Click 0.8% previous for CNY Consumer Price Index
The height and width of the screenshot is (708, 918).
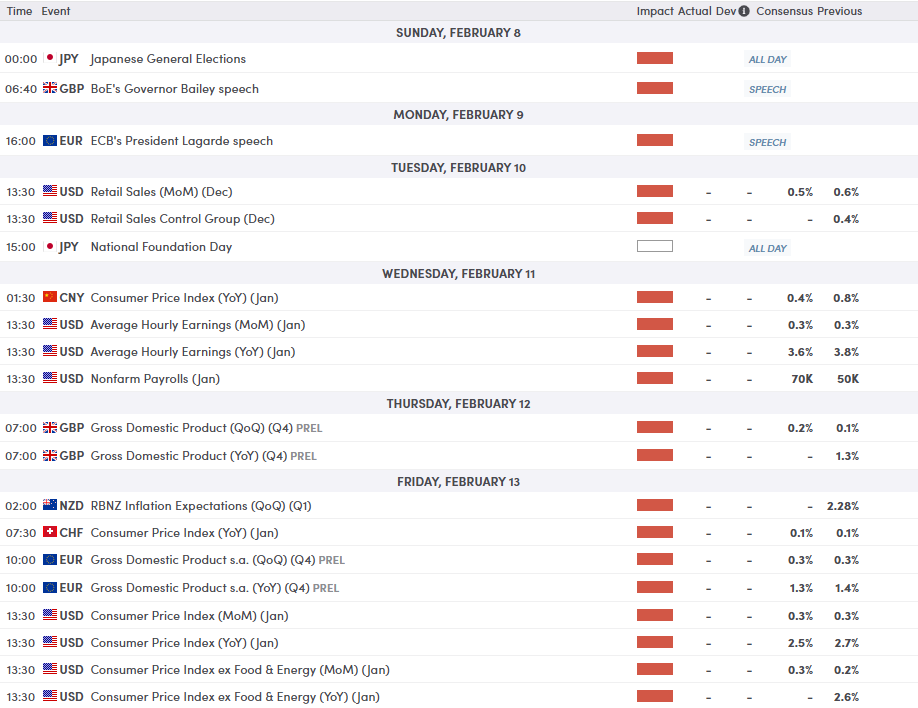(847, 298)
